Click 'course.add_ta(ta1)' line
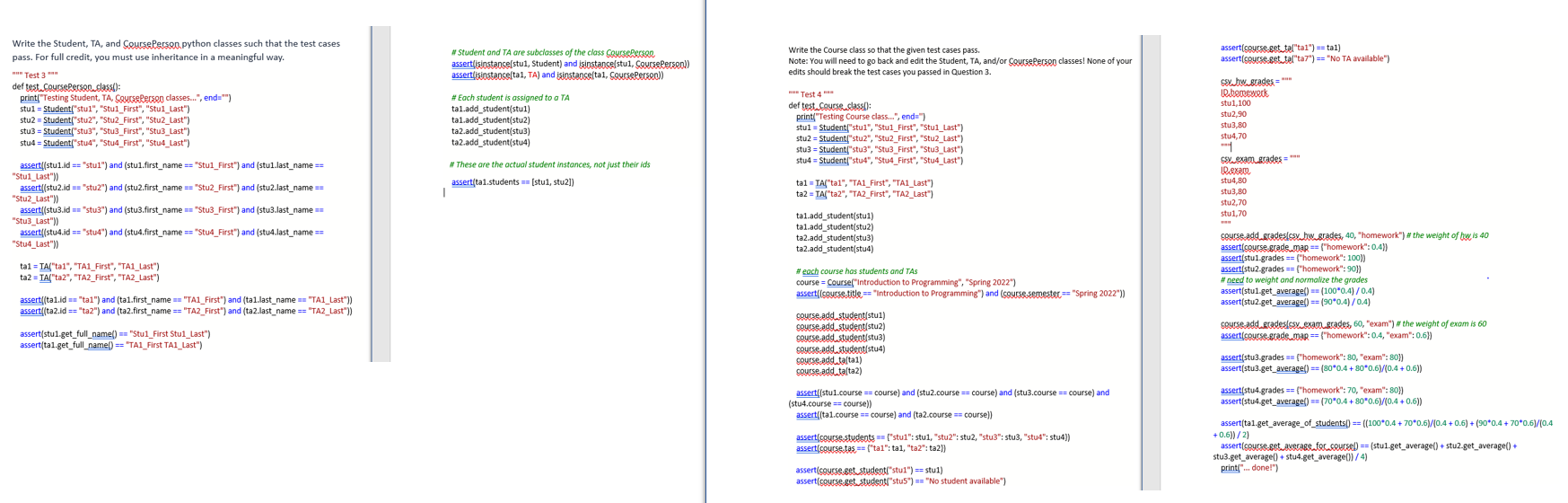 click(829, 359)
